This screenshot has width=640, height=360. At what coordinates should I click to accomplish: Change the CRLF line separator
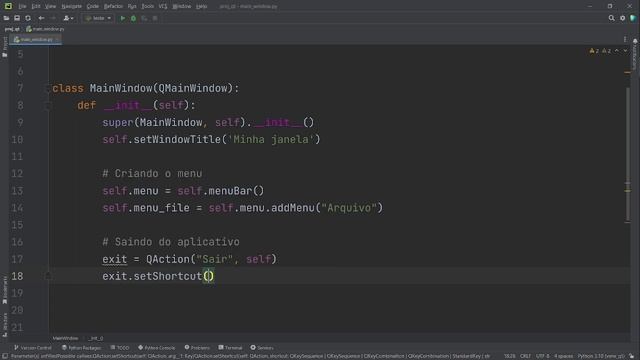tap(525, 356)
